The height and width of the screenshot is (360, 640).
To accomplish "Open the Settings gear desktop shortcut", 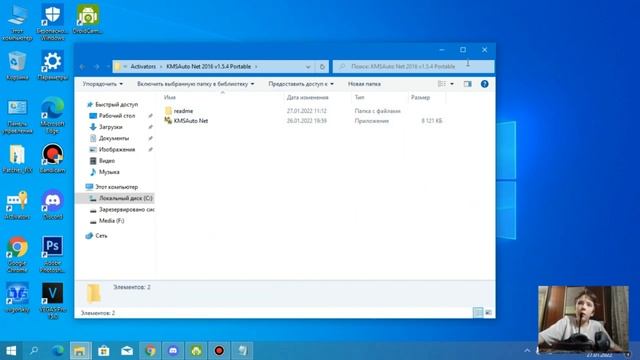I will point(53,65).
